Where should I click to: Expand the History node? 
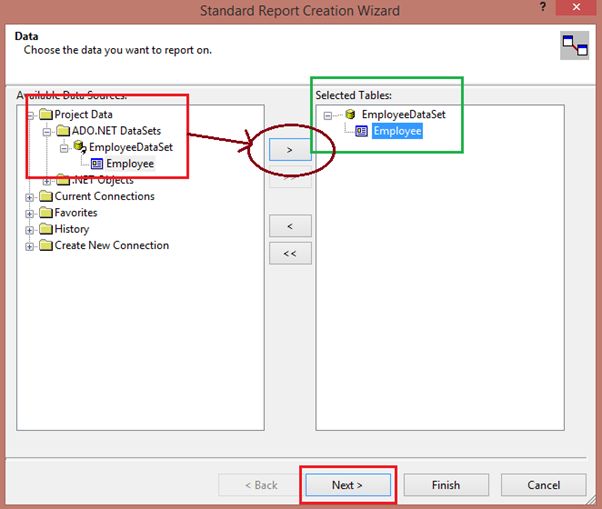[30, 230]
